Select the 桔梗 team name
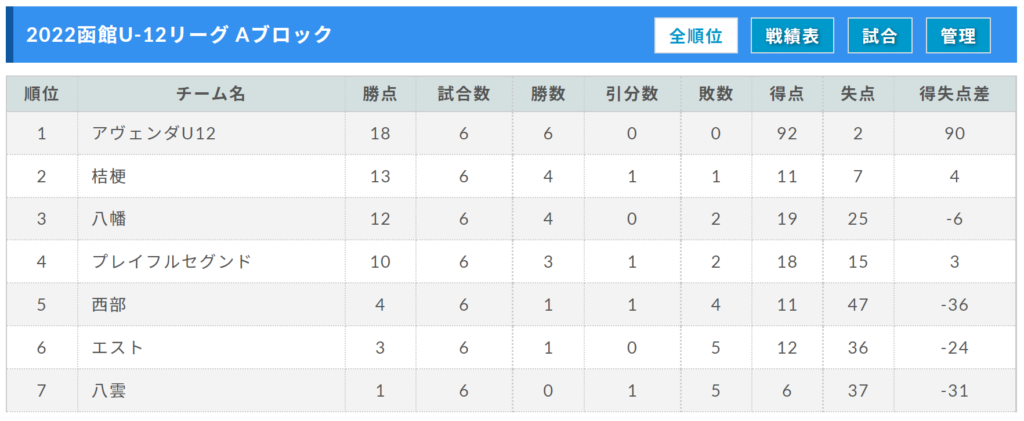The image size is (1024, 421). [109, 176]
